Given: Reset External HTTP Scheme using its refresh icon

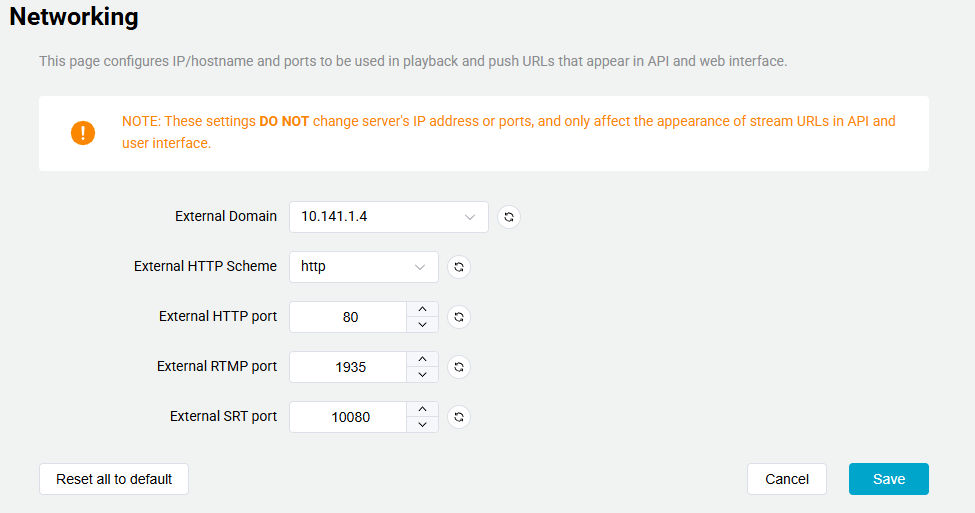Looking at the screenshot, I should click(459, 267).
